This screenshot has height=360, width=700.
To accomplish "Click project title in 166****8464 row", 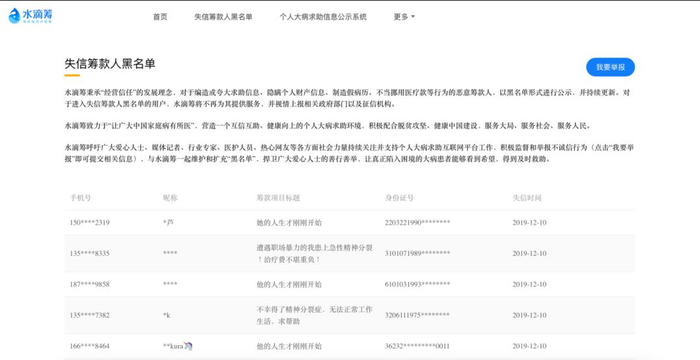I will (289, 346).
